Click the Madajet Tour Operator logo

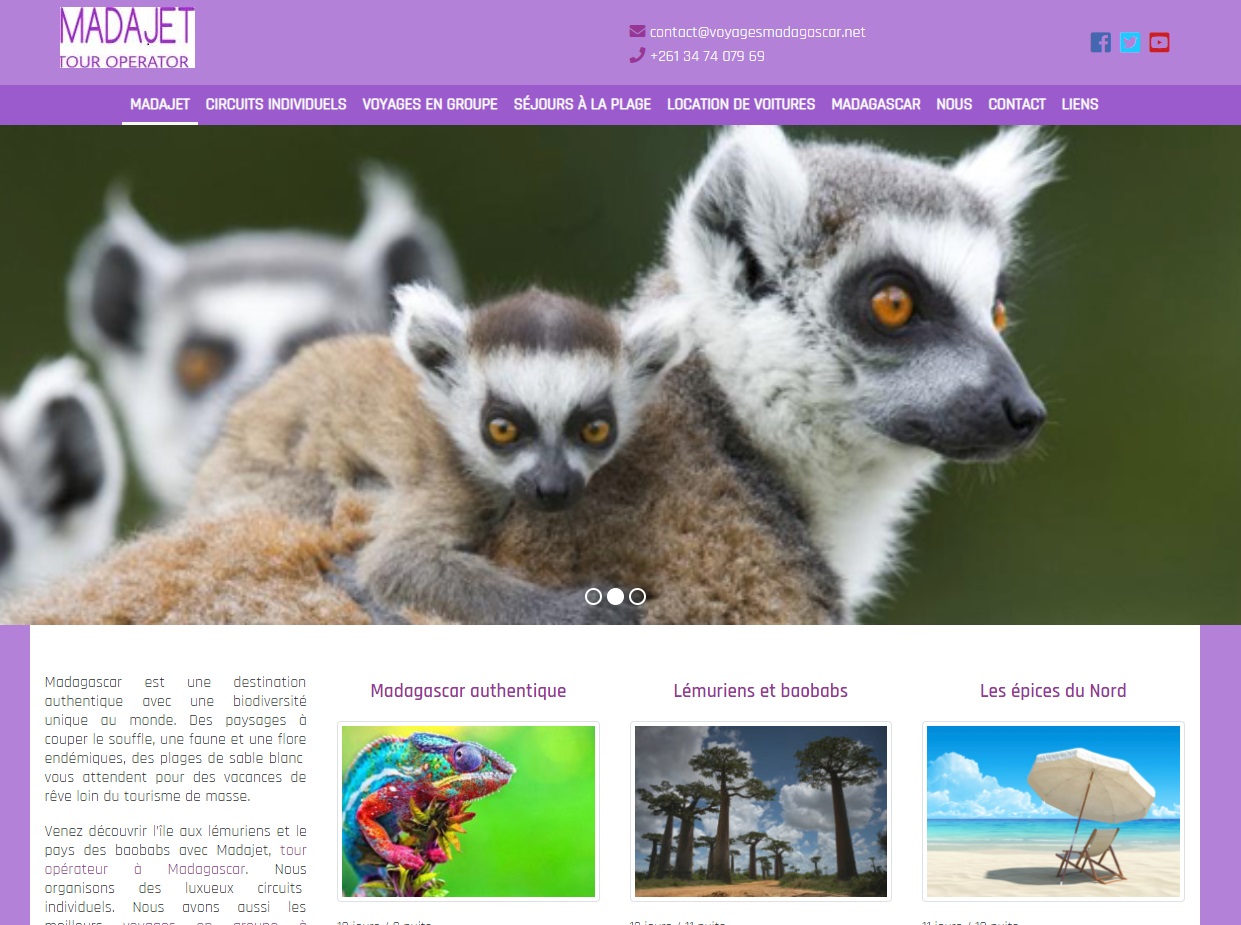coord(127,38)
